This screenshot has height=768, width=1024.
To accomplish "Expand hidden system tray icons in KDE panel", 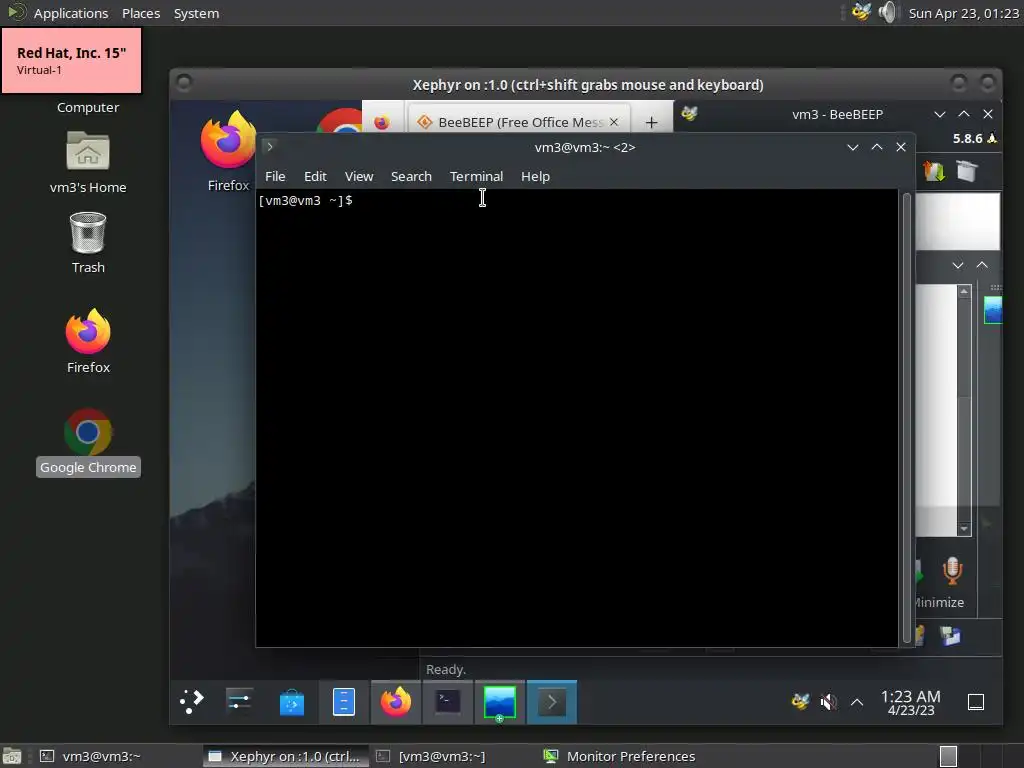I will tap(857, 703).
